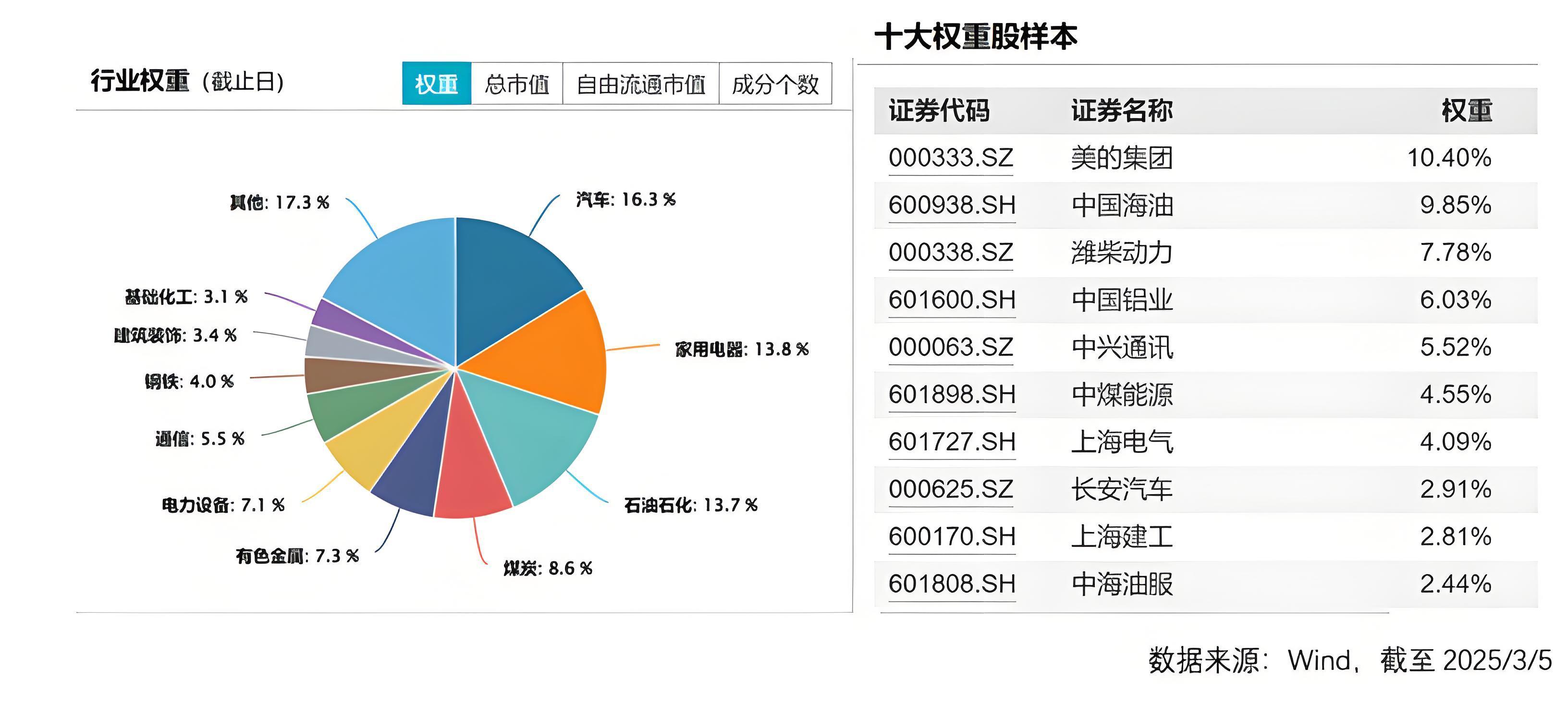
Task: Click the 7.78% weight value
Action: (x=1456, y=253)
